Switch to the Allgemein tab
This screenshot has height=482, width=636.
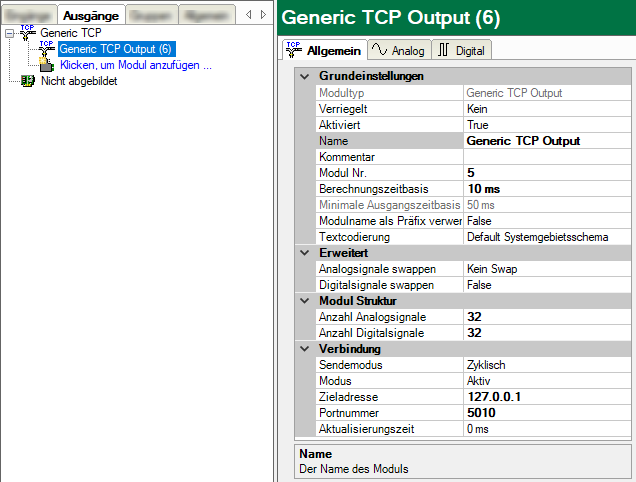click(324, 50)
